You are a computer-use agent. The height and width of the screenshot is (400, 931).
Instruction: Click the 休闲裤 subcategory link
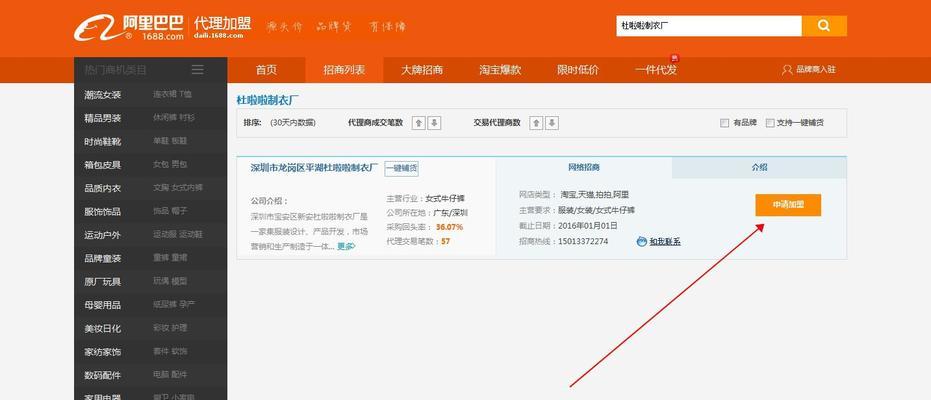[164, 118]
